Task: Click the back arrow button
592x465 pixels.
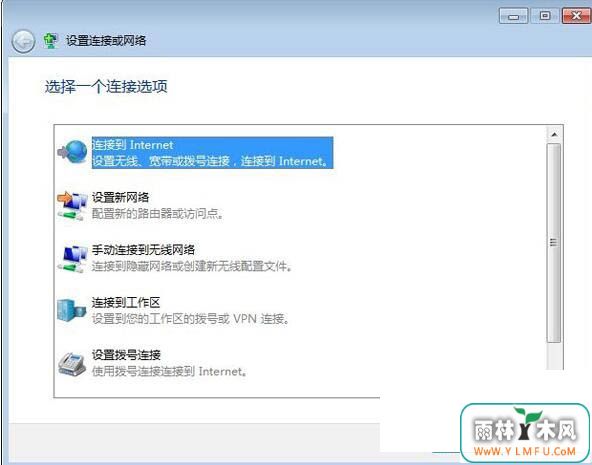Action: 23,41
